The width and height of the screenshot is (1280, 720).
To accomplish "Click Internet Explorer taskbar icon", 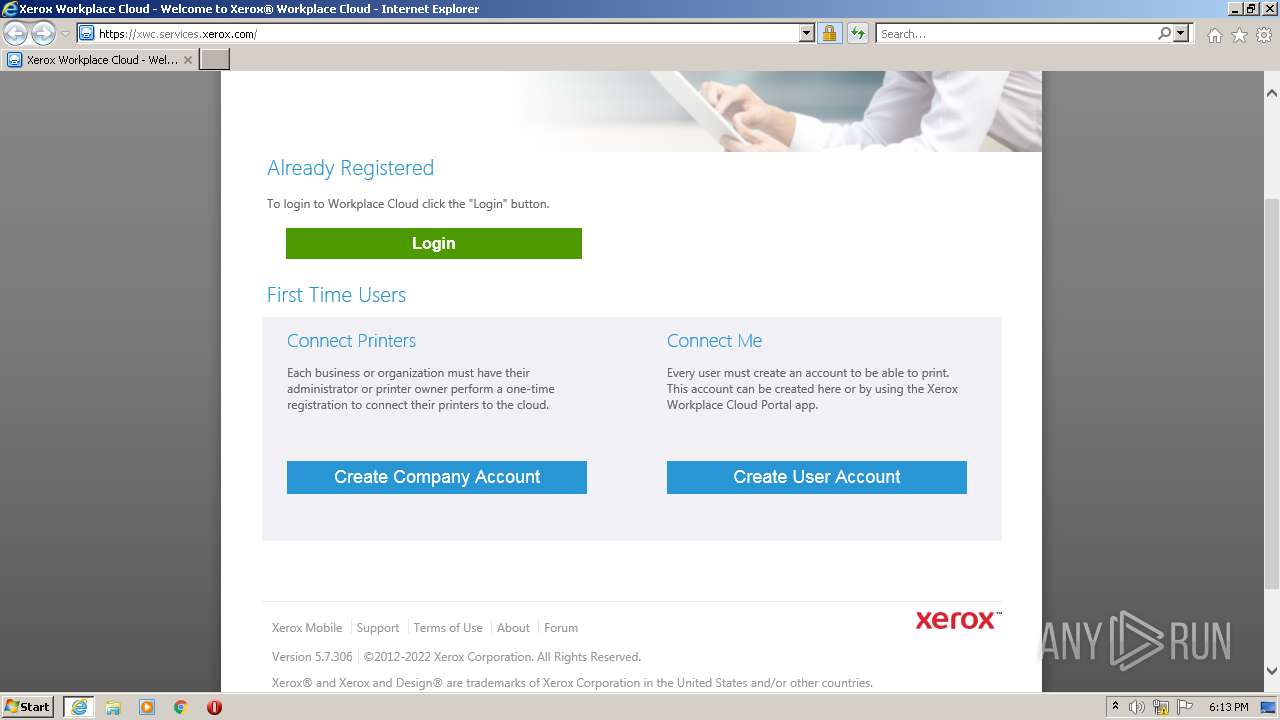I will (x=79, y=707).
